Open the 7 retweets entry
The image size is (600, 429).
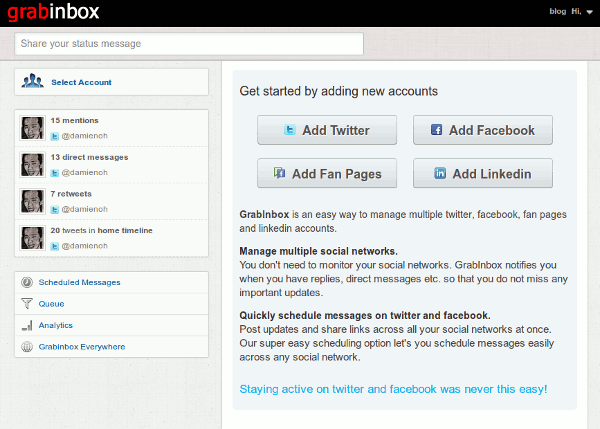tap(71, 194)
